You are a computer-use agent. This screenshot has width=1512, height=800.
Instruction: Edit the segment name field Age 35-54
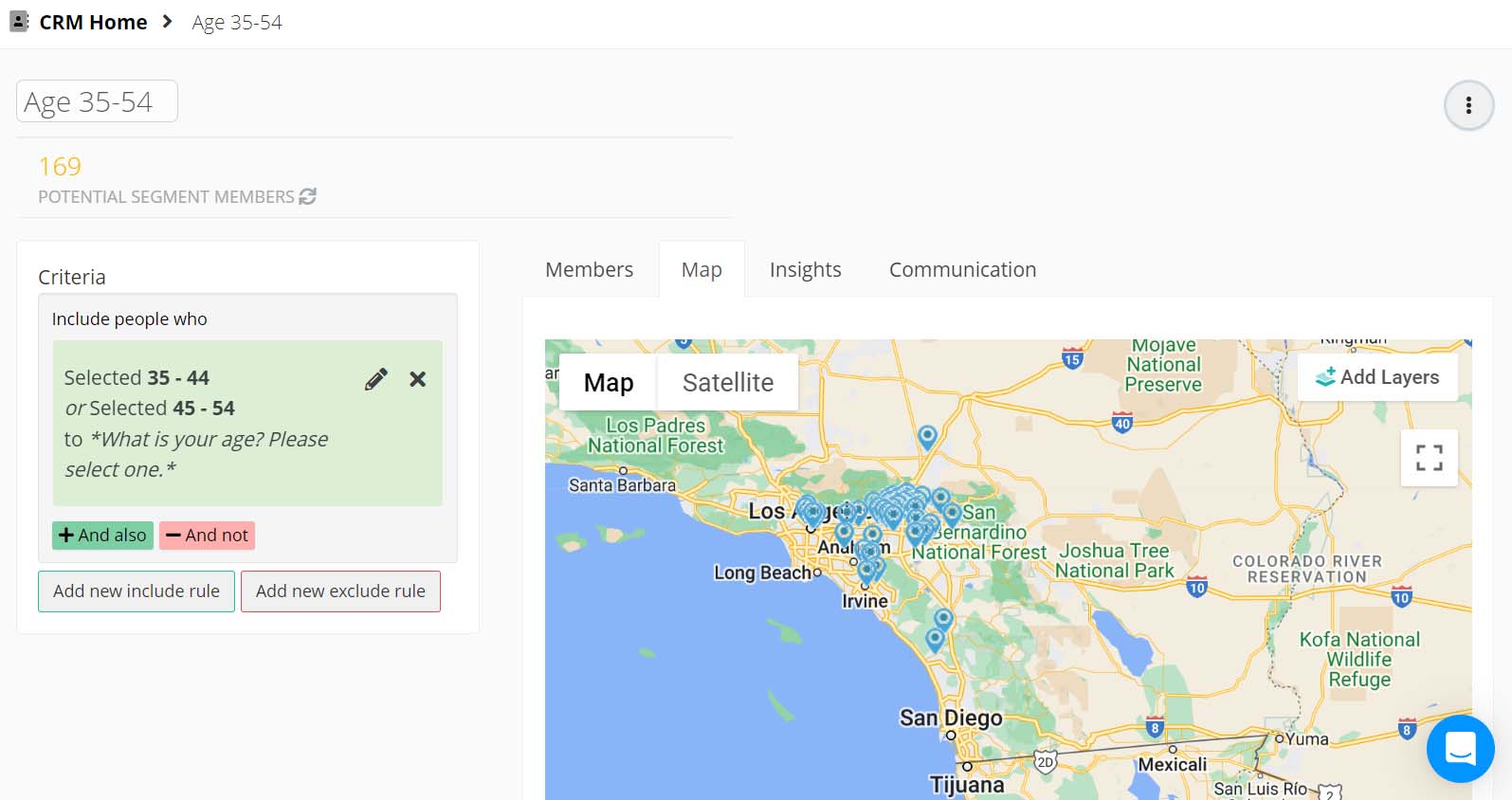pyautogui.click(x=97, y=101)
